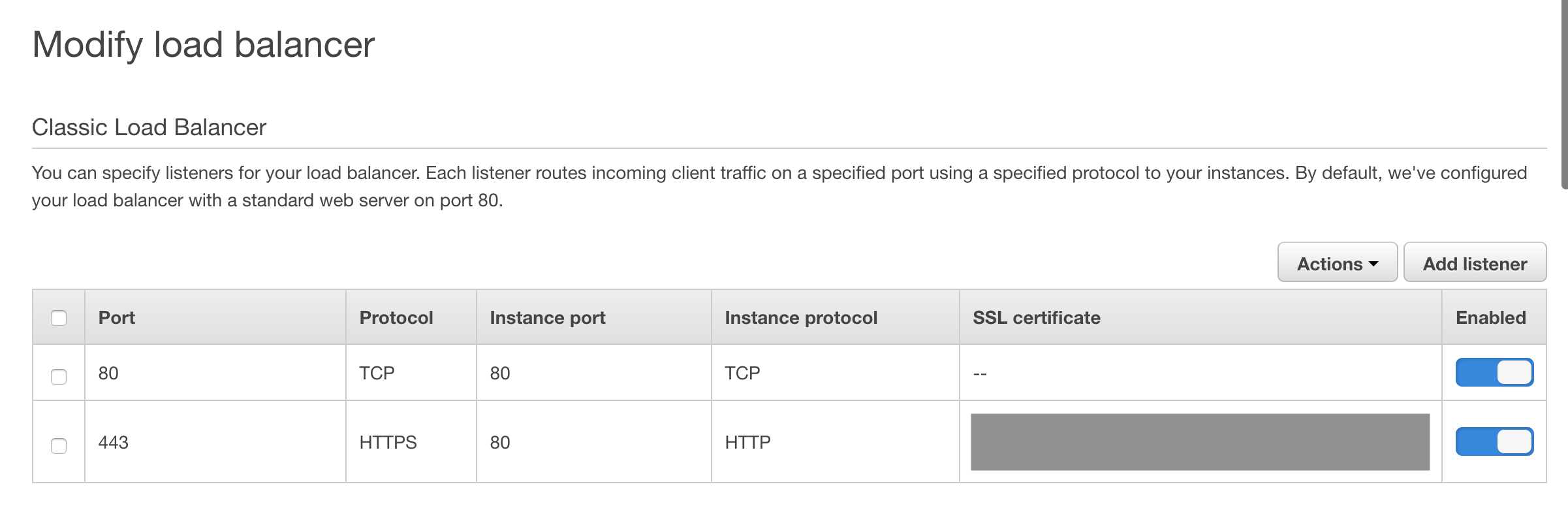The image size is (1568, 512).
Task: Click the Instance port column header
Action: click(x=548, y=318)
